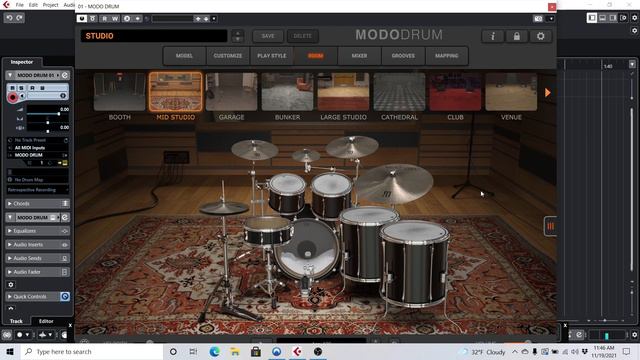Click the camera snapshot icon in plugin header
Image resolution: width=640 pixels, height=360 pixels.
pyautogui.click(x=538, y=19)
